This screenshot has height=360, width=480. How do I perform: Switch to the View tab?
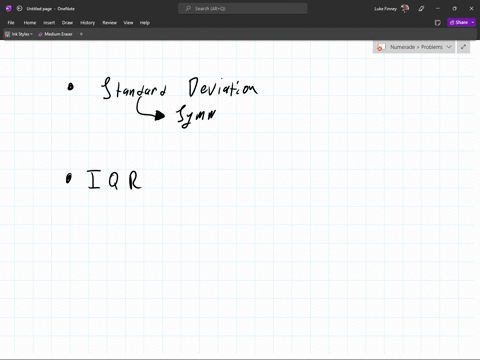pyautogui.click(x=128, y=23)
